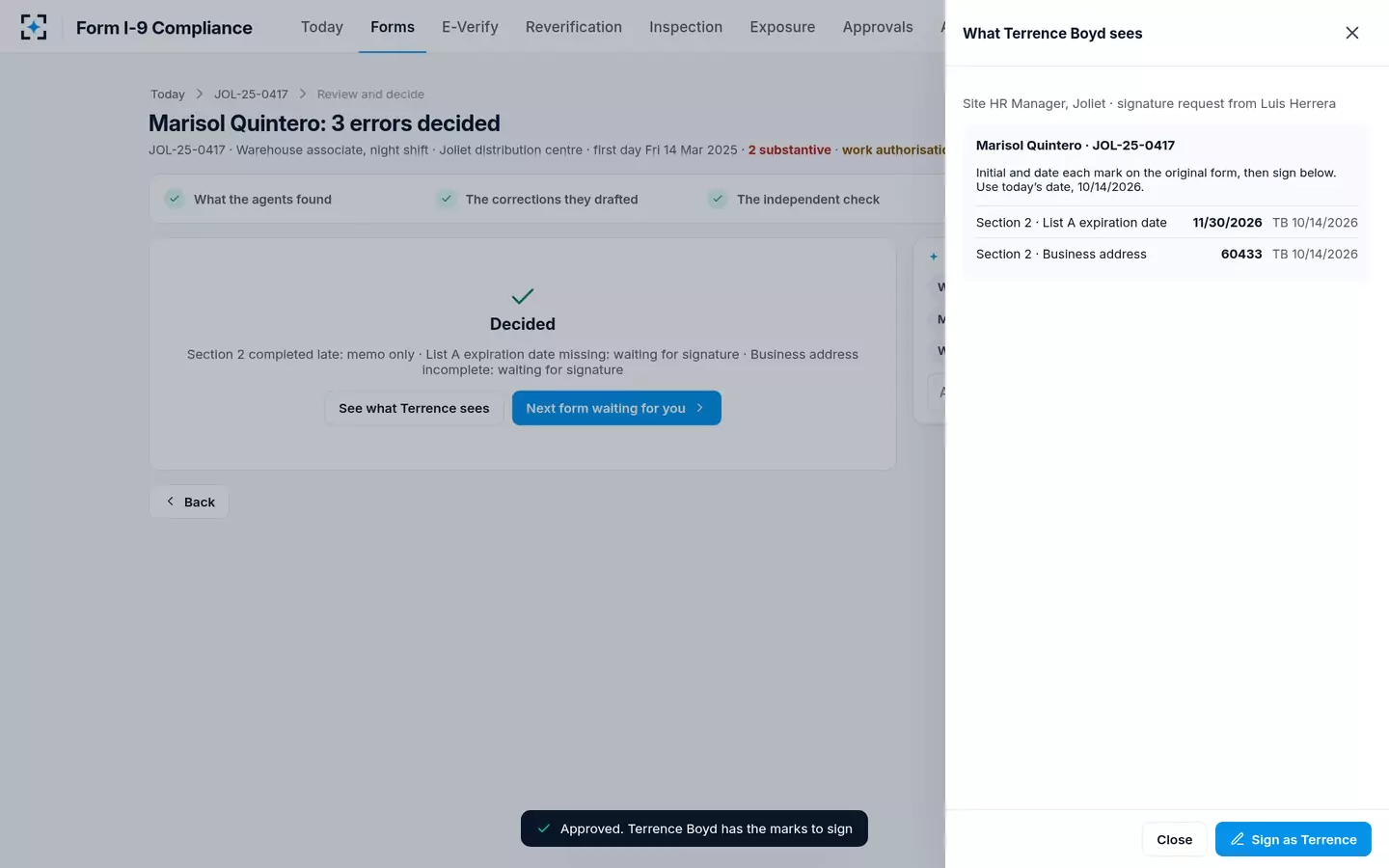1389x868 pixels.
Task: Click the 60433 address value
Action: (x=1241, y=255)
